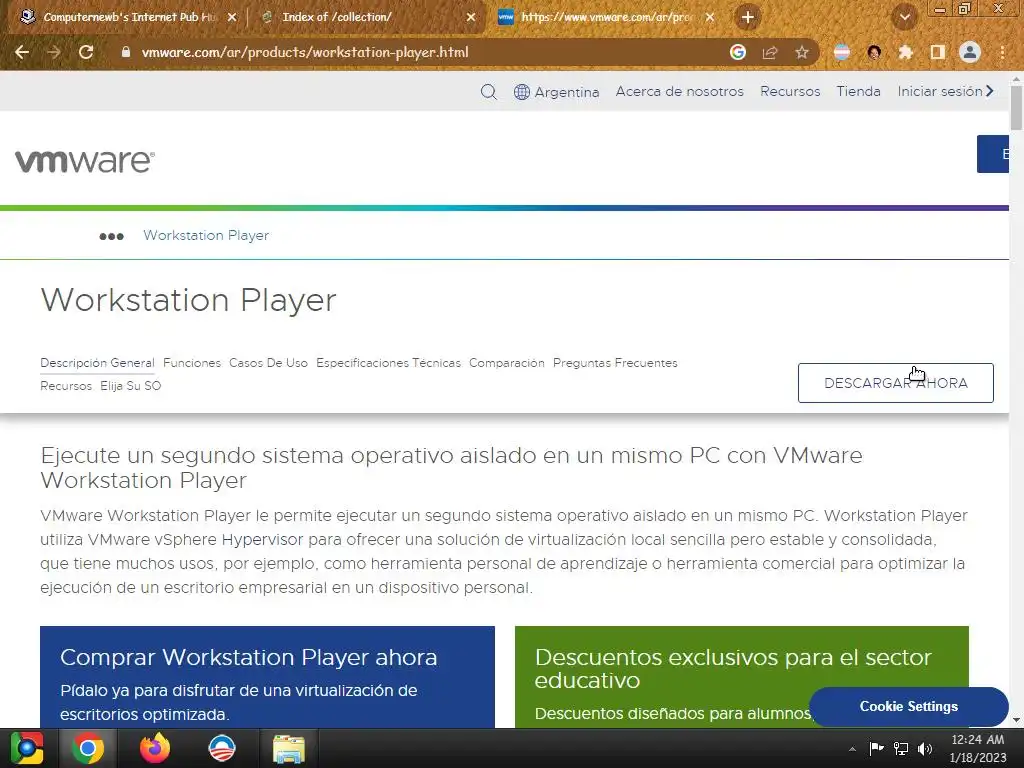Close the Index of /collection/ tab

(471, 17)
